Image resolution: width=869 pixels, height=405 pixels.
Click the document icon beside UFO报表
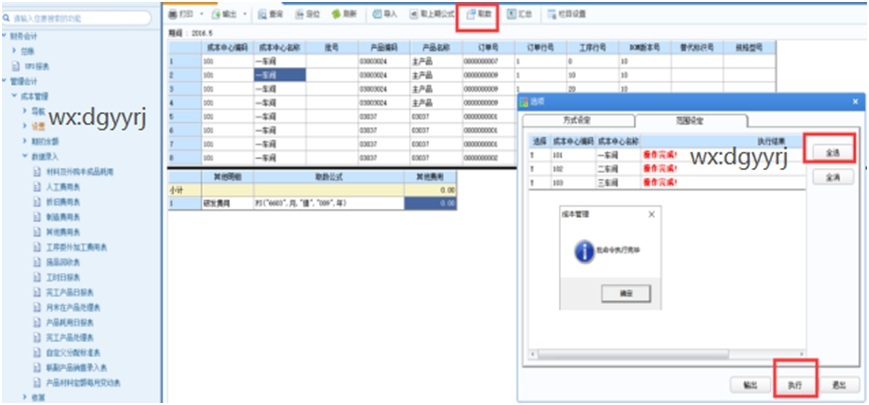point(16,66)
